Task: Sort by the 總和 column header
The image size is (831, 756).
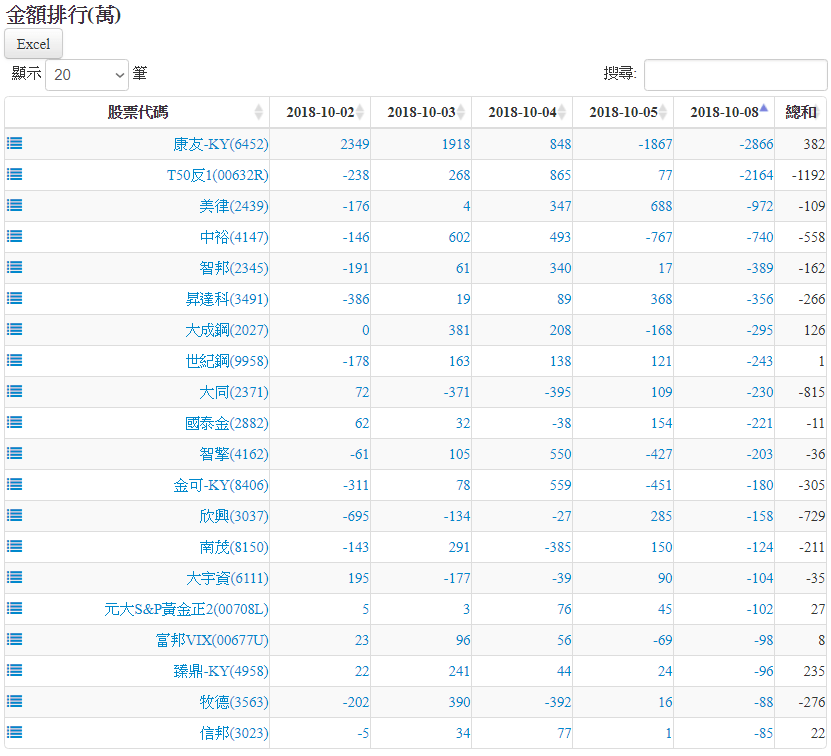Action: click(x=801, y=112)
